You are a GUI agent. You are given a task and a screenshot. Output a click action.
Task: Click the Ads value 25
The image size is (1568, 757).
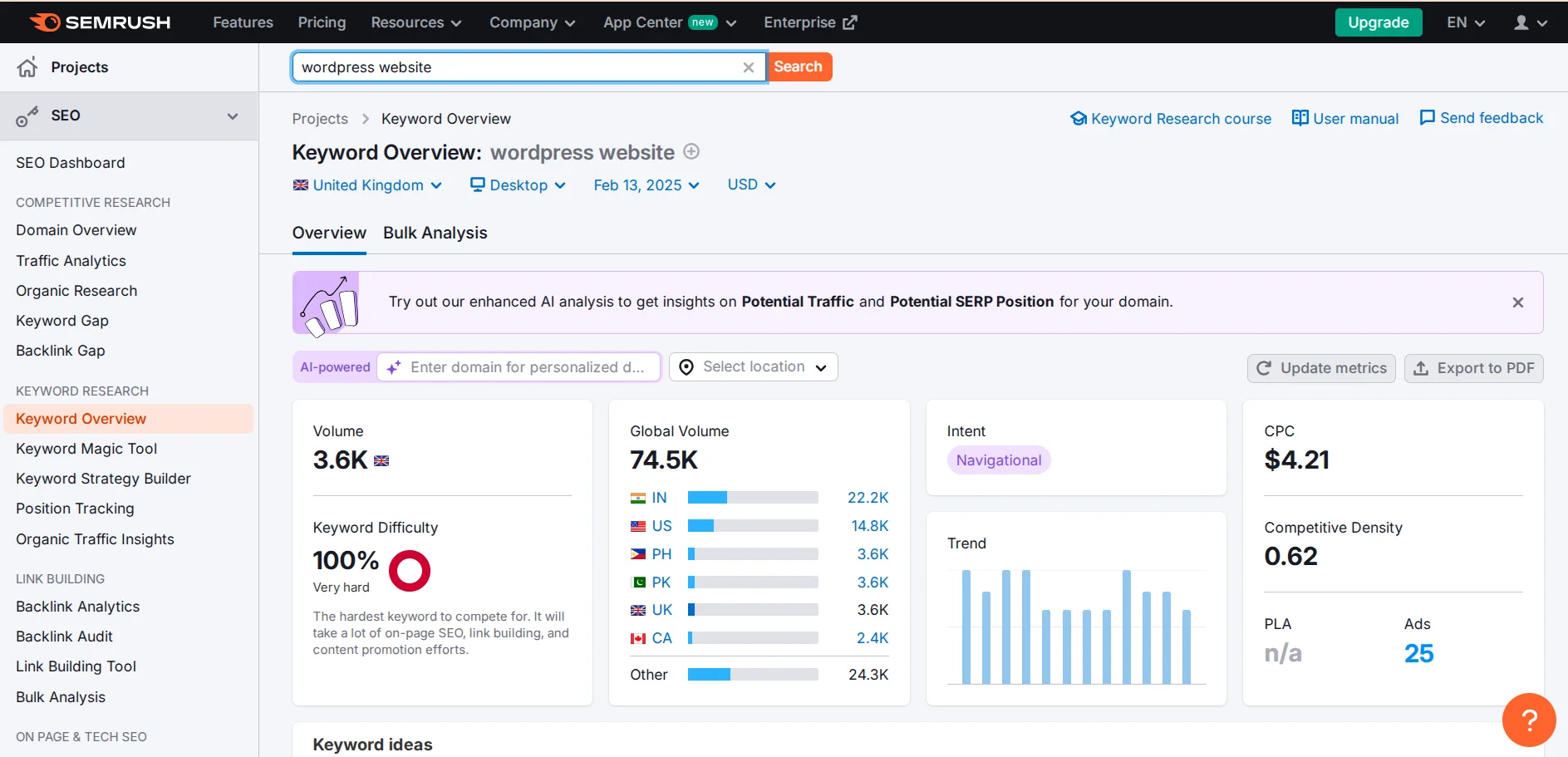click(x=1419, y=654)
